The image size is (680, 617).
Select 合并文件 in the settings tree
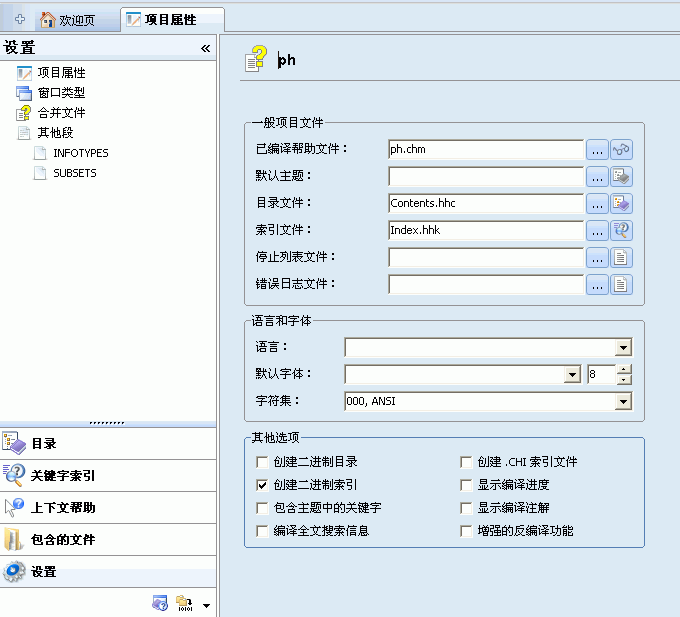(x=50, y=113)
